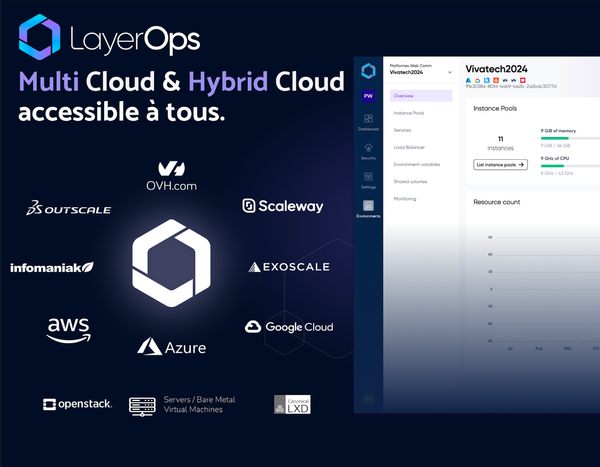Click the memory usage progress bar
Viewport: 600px width, 467px height.
pos(570,138)
